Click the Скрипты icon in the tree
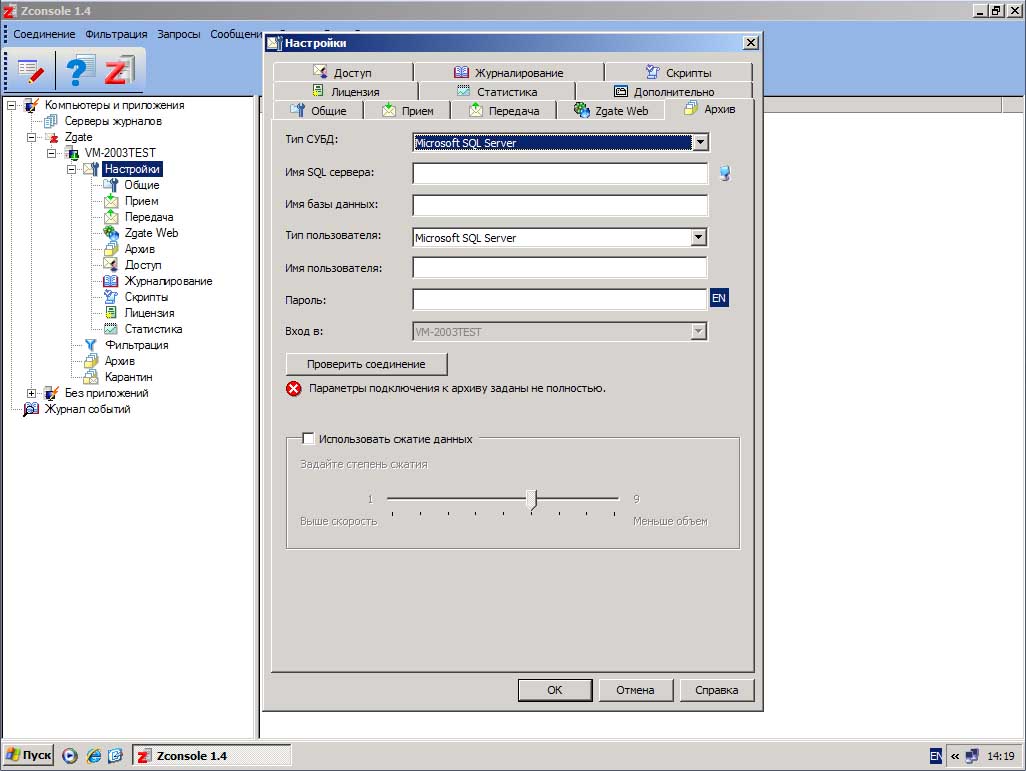1026x771 pixels. 111,297
